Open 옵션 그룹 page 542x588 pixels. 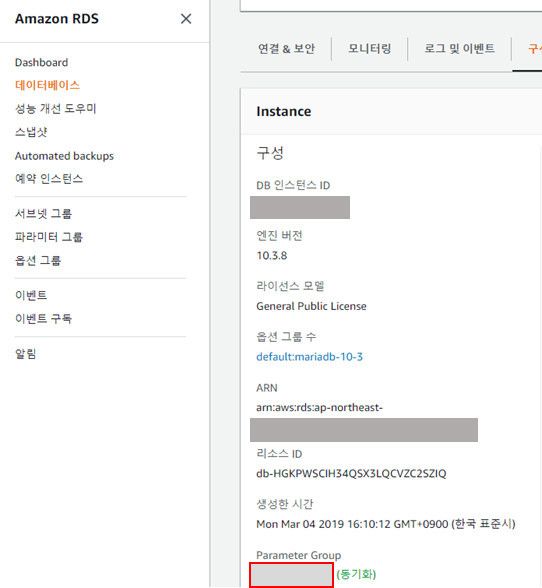tap(38, 260)
